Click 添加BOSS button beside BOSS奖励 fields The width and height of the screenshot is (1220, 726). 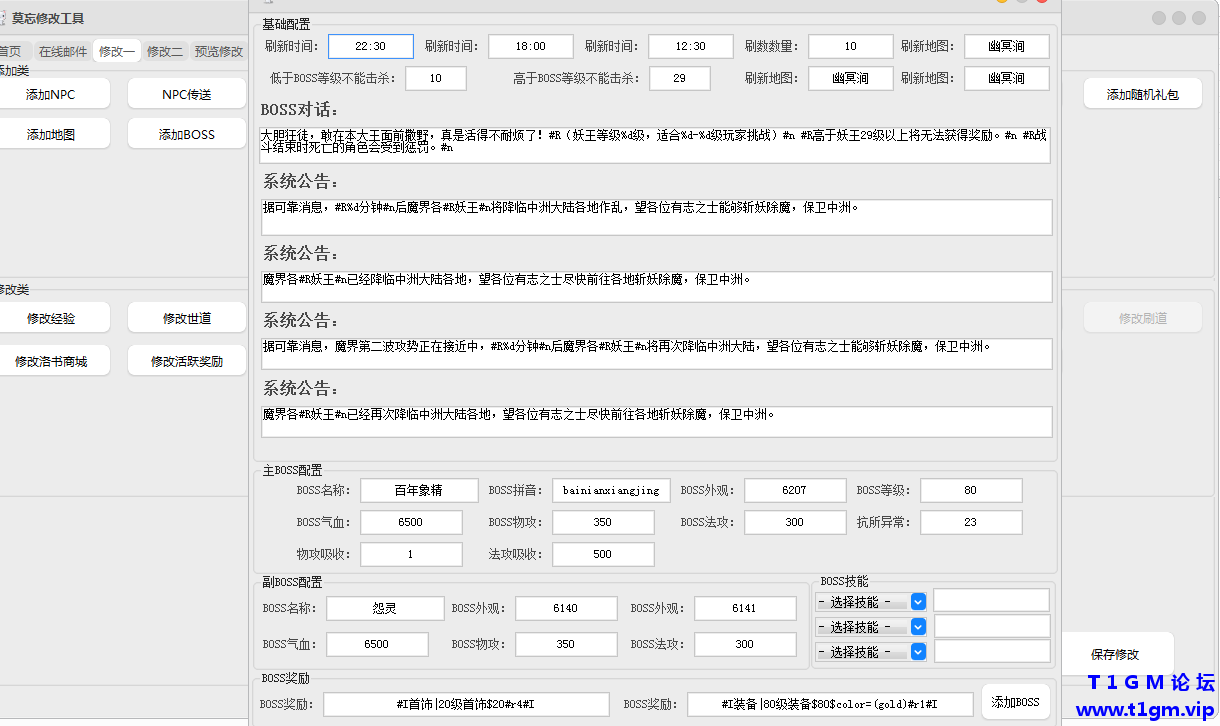pyautogui.click(x=1015, y=702)
